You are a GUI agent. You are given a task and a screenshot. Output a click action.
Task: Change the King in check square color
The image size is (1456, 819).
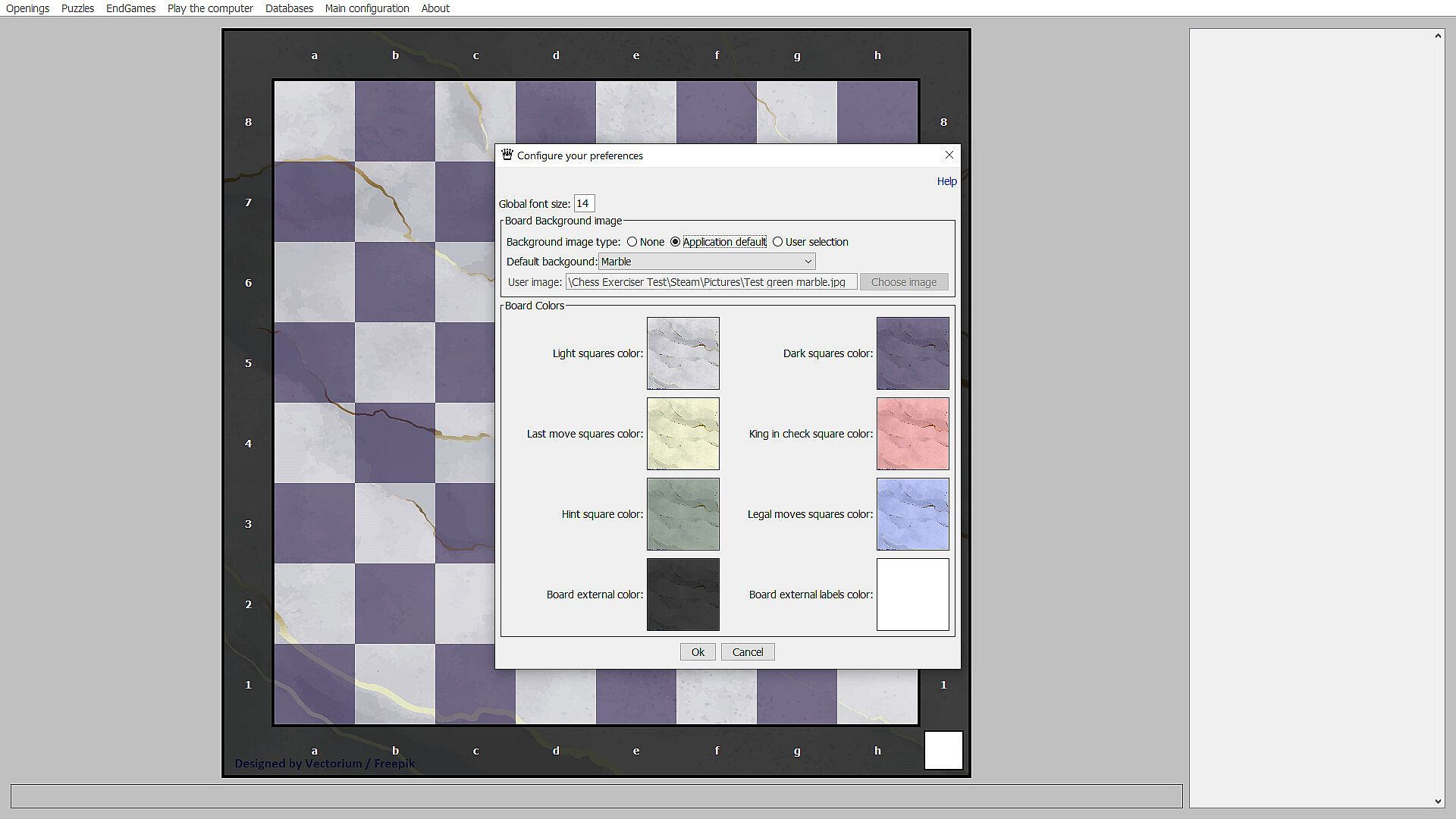912,434
